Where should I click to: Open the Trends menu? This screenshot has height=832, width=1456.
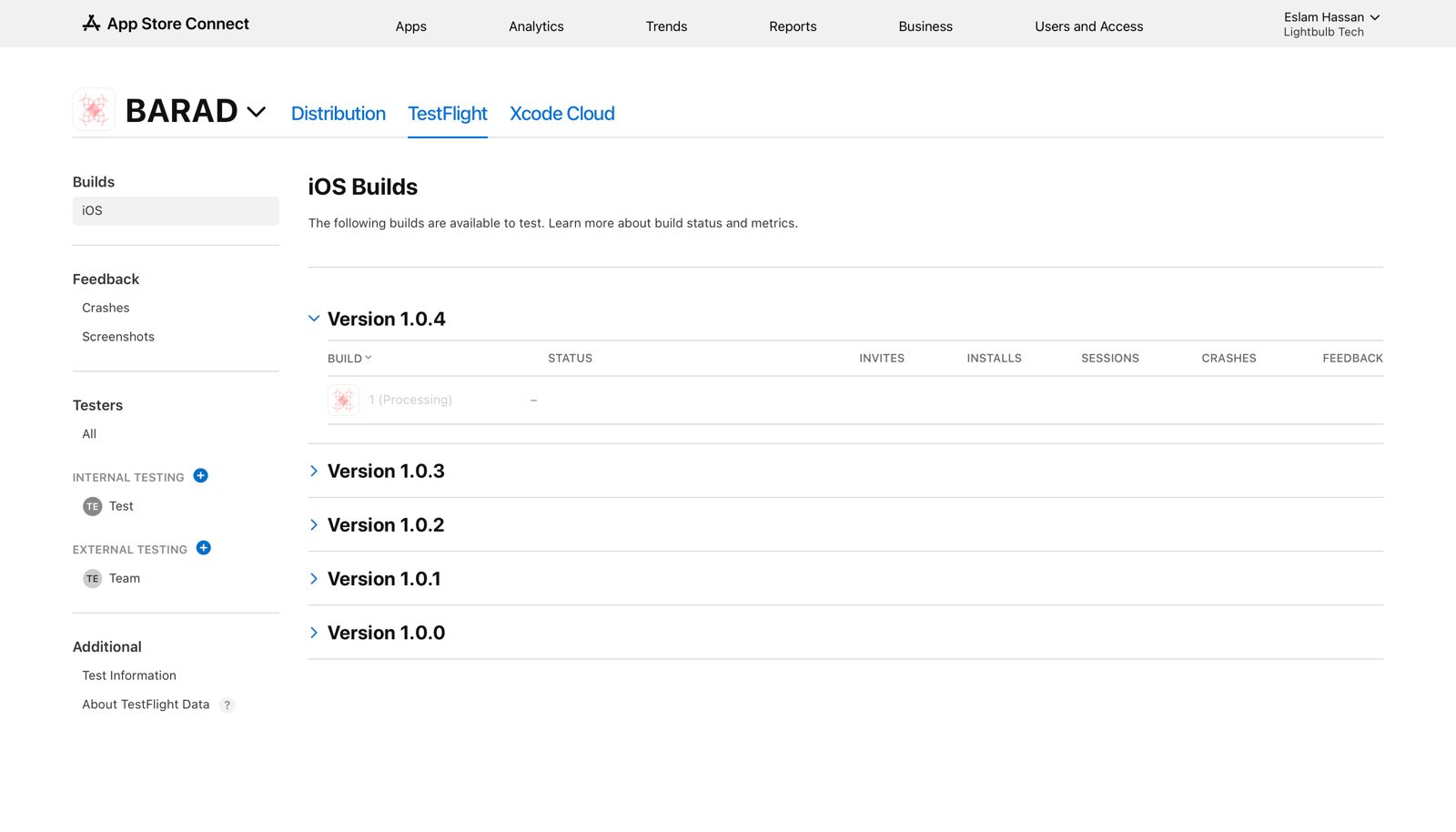(x=666, y=26)
